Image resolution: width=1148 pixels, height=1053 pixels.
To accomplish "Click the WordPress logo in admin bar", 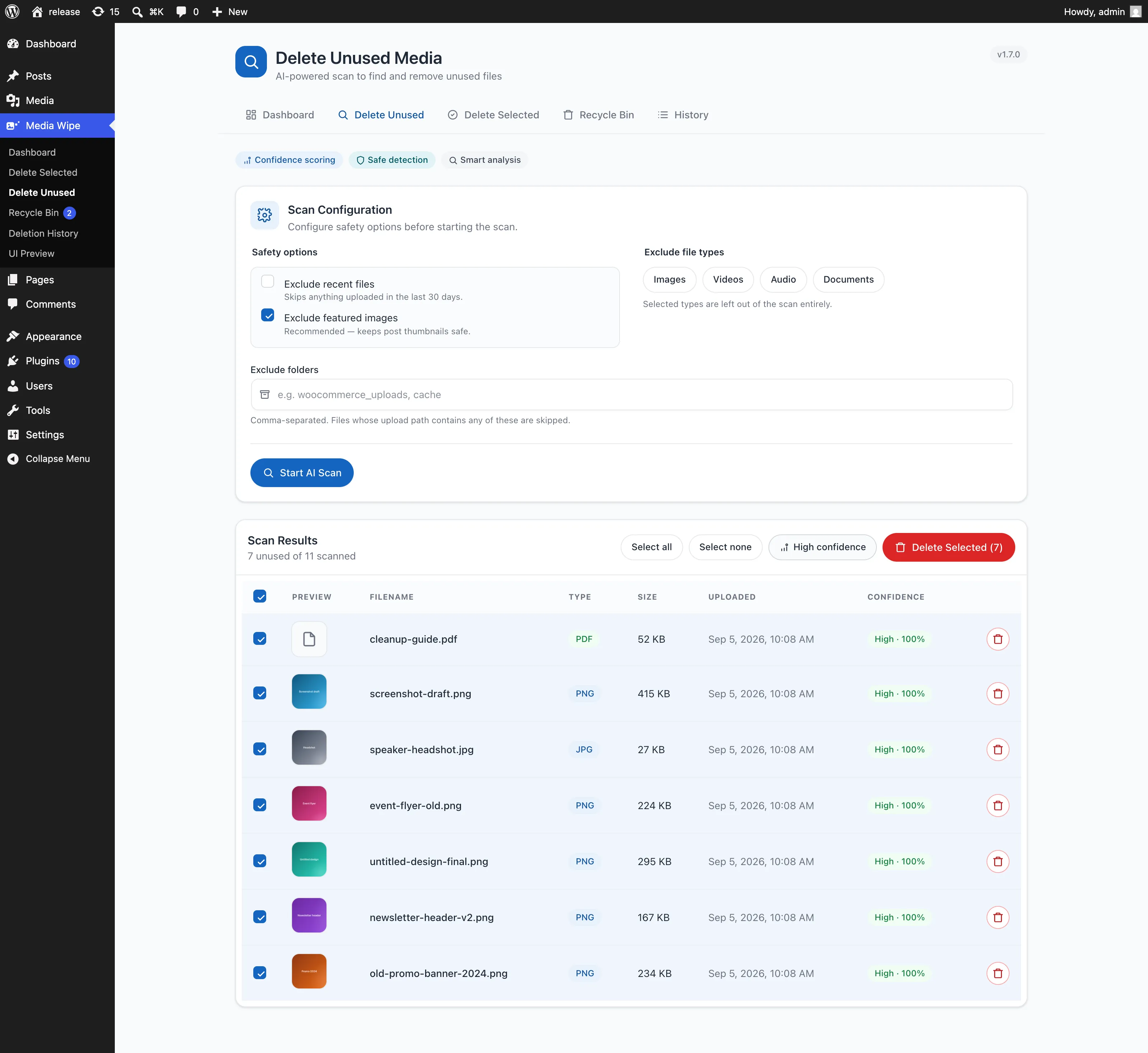I will [13, 11].
